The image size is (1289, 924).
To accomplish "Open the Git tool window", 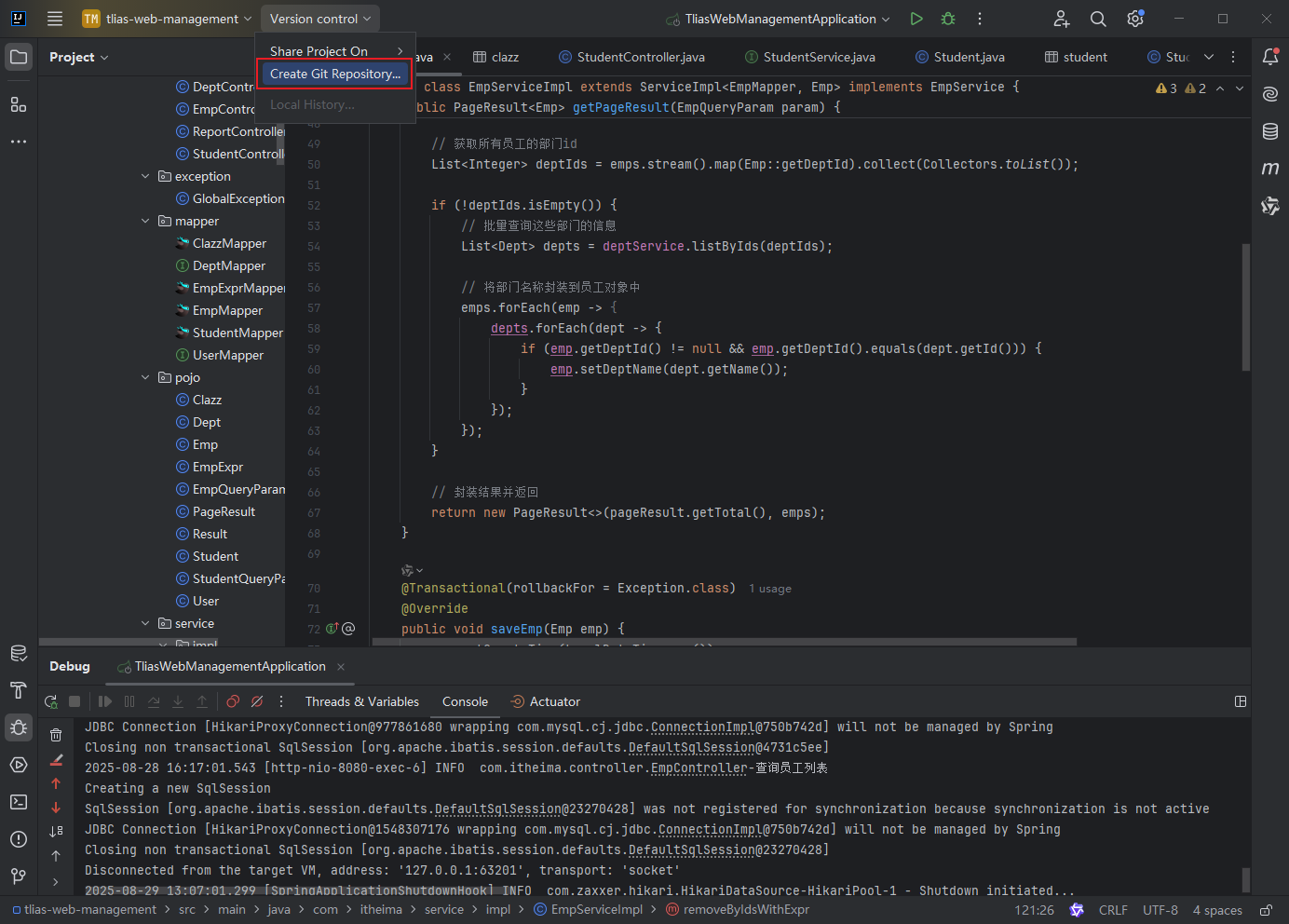I will tap(19, 876).
